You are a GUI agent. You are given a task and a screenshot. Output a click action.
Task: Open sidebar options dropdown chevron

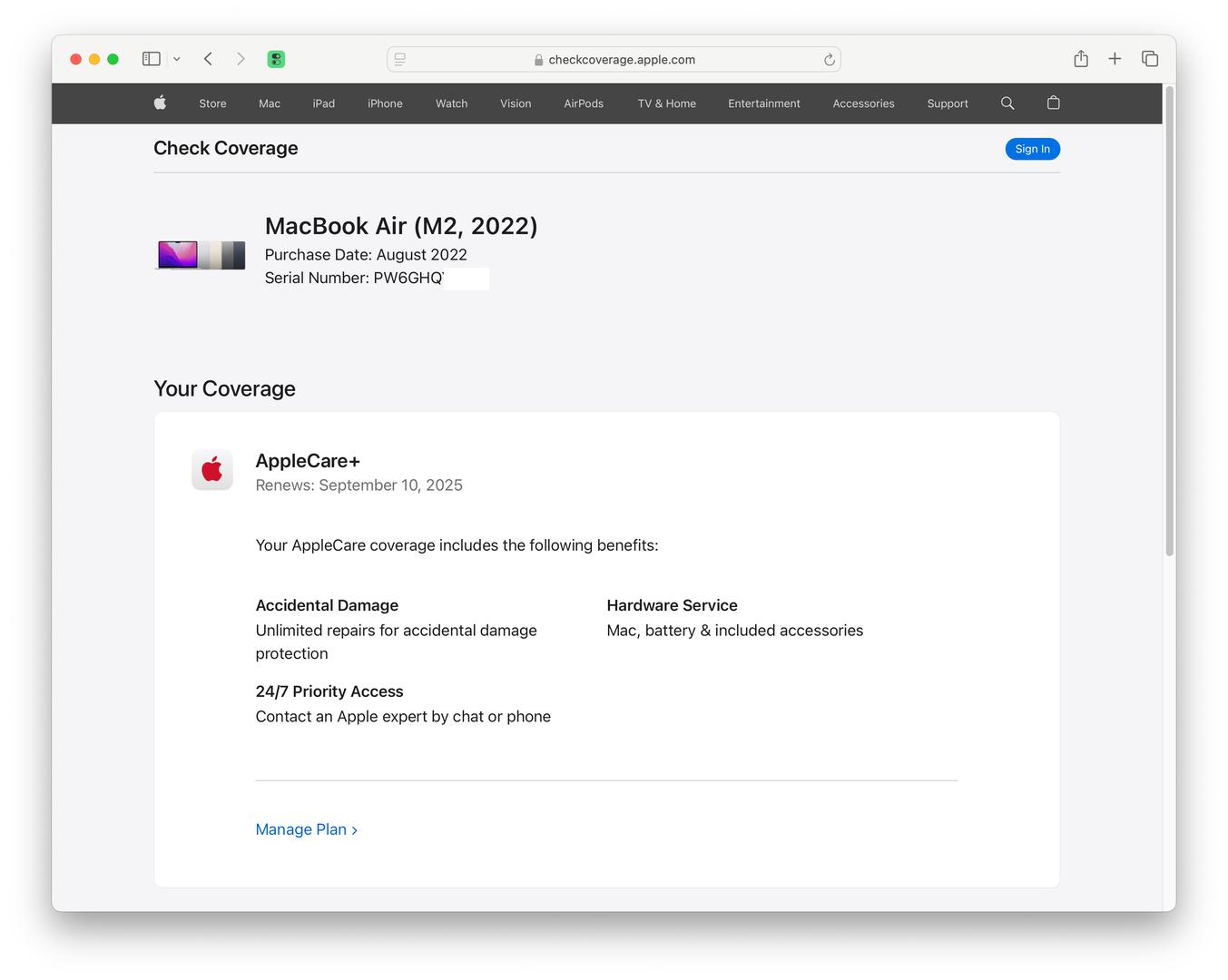(x=177, y=59)
